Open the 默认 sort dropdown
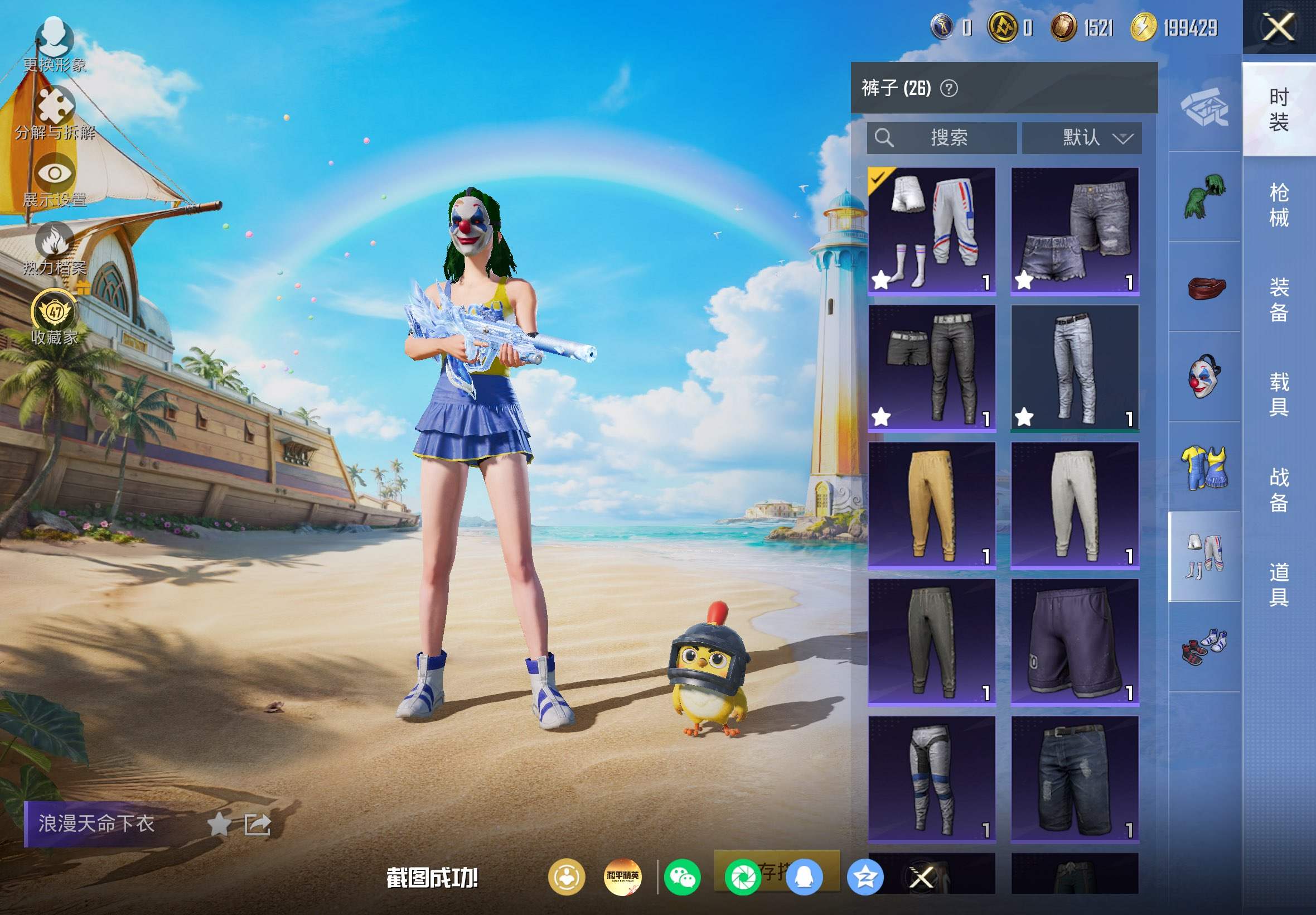This screenshot has height=915, width=1316. [1082, 138]
